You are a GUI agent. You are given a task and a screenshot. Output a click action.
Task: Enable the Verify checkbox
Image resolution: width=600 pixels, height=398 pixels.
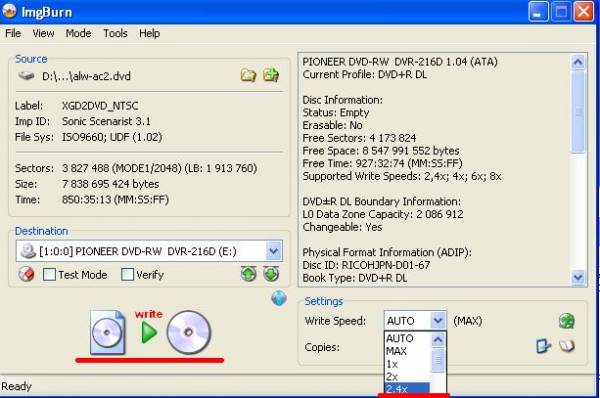[127, 274]
